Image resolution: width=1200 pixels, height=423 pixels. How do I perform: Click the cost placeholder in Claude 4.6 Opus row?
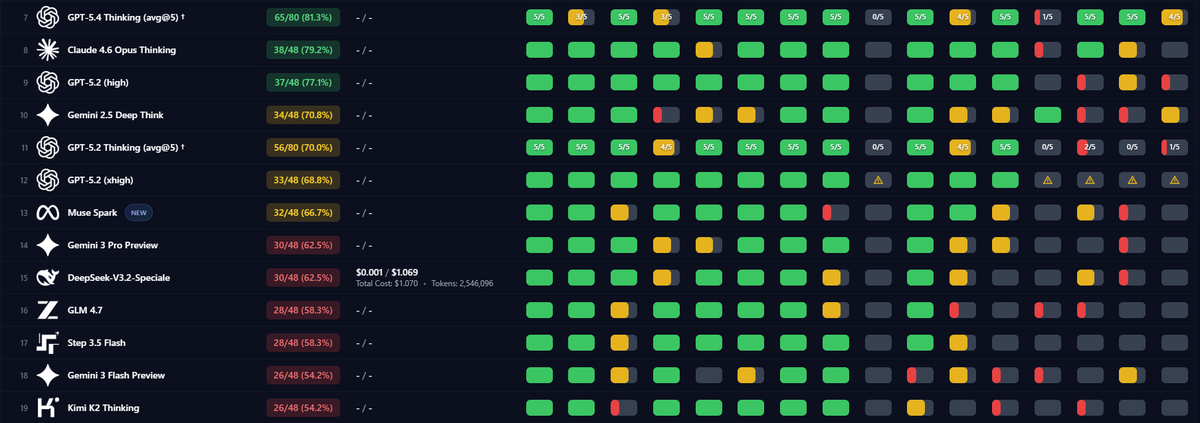364,50
